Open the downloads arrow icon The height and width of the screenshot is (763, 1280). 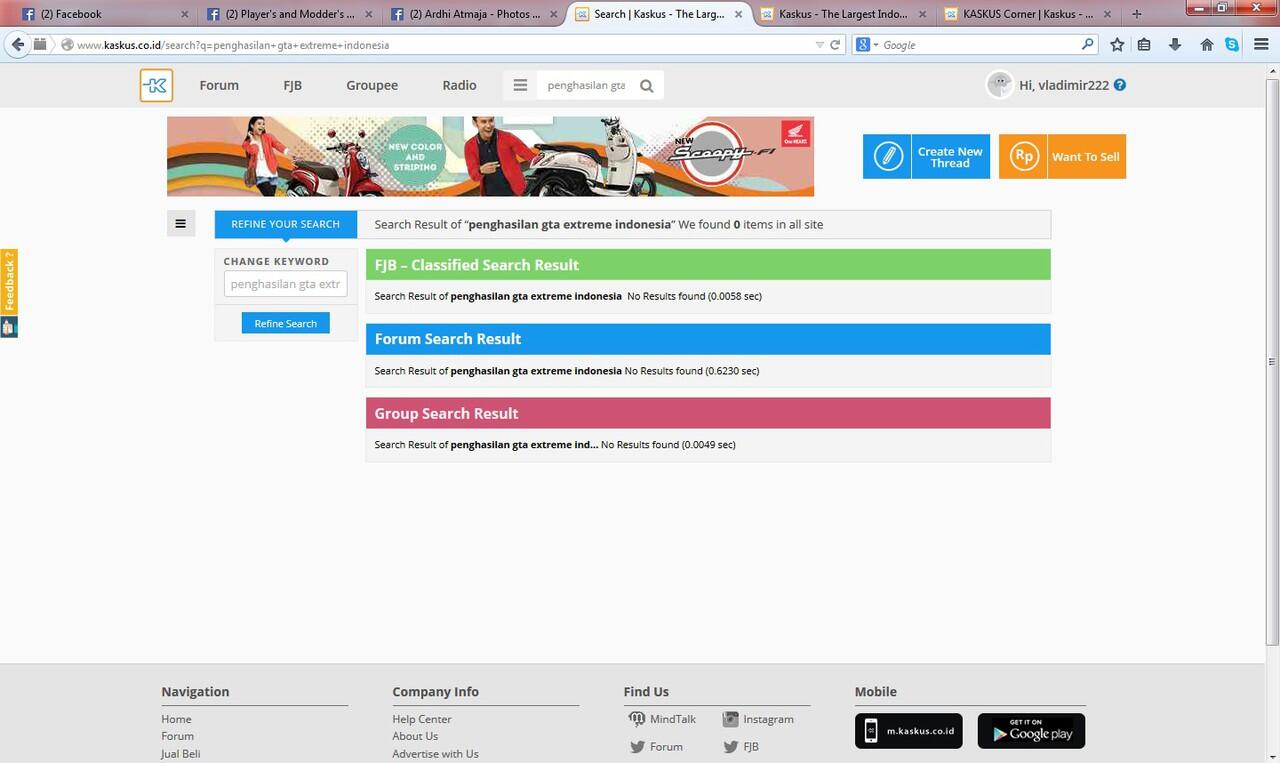tap(1175, 45)
